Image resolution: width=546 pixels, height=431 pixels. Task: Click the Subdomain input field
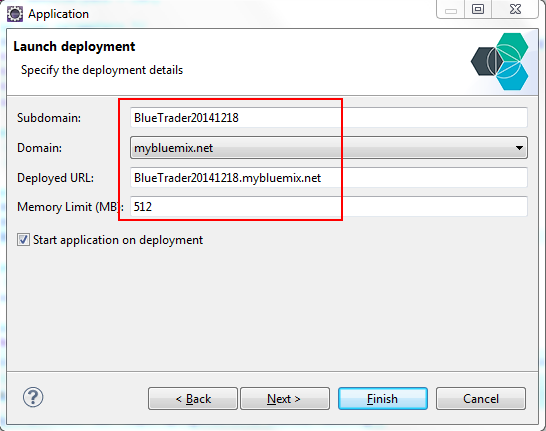[329, 118]
